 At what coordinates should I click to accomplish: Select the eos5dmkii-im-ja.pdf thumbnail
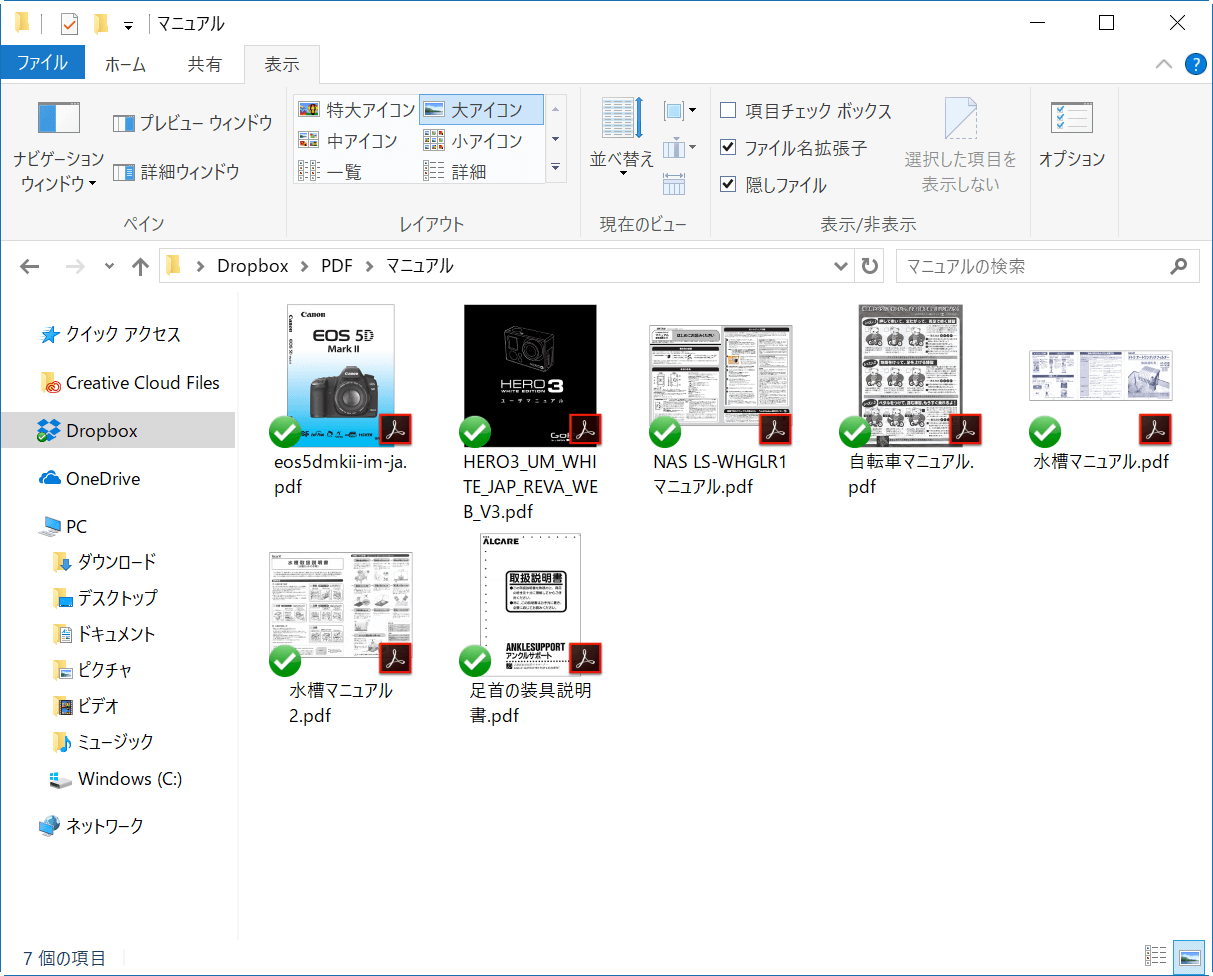click(x=341, y=375)
